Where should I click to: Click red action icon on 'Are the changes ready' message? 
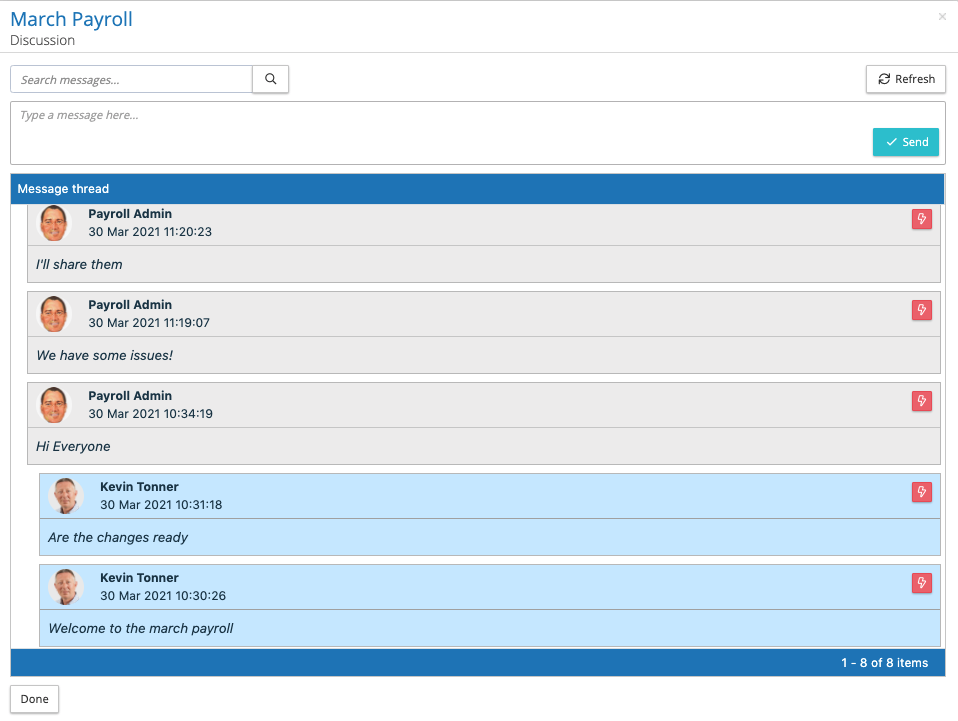pos(921,492)
